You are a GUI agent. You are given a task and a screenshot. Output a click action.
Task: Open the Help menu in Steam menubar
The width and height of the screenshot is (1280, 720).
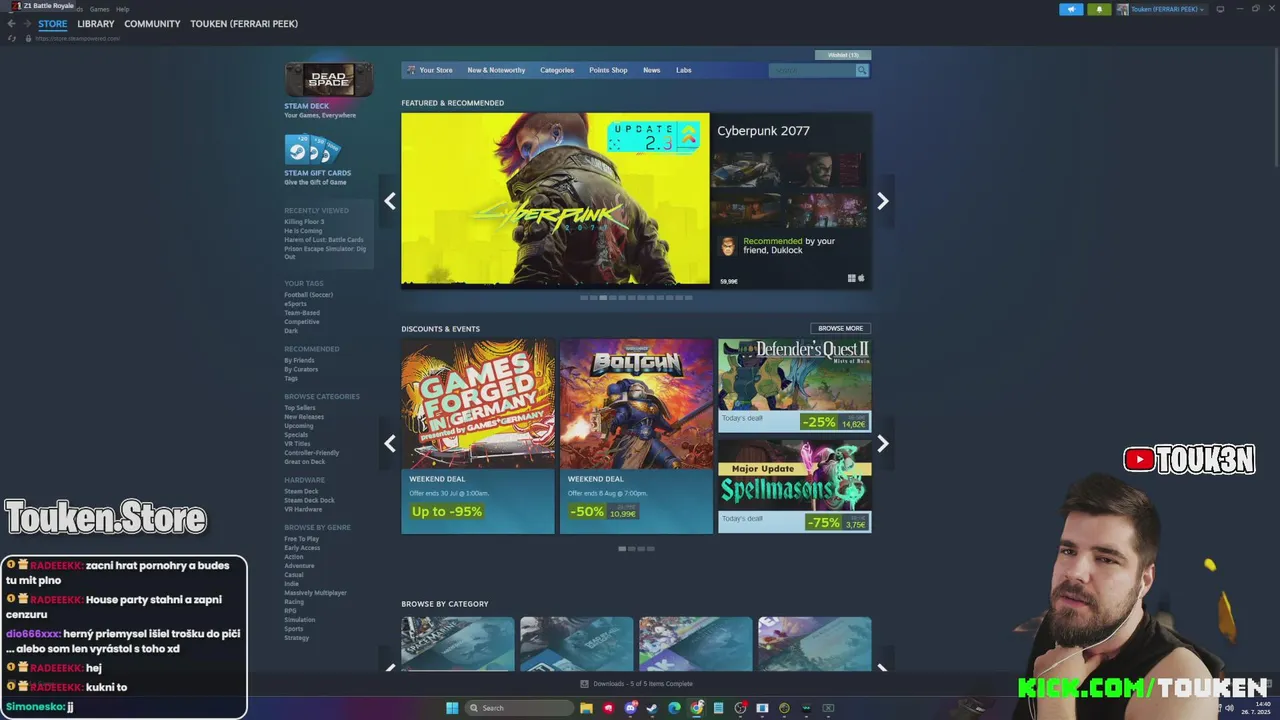pos(122,9)
